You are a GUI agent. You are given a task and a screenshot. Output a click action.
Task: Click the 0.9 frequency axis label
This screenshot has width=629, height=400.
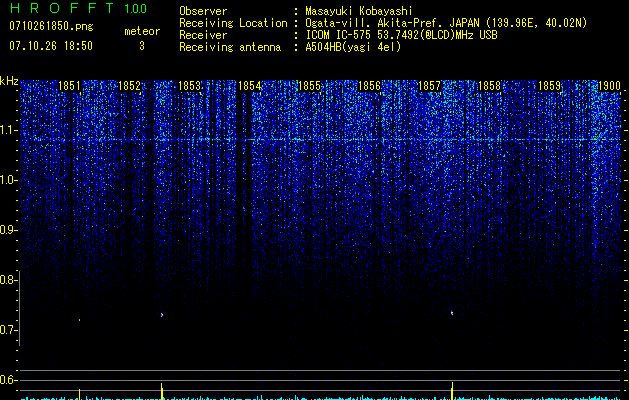pos(7,230)
